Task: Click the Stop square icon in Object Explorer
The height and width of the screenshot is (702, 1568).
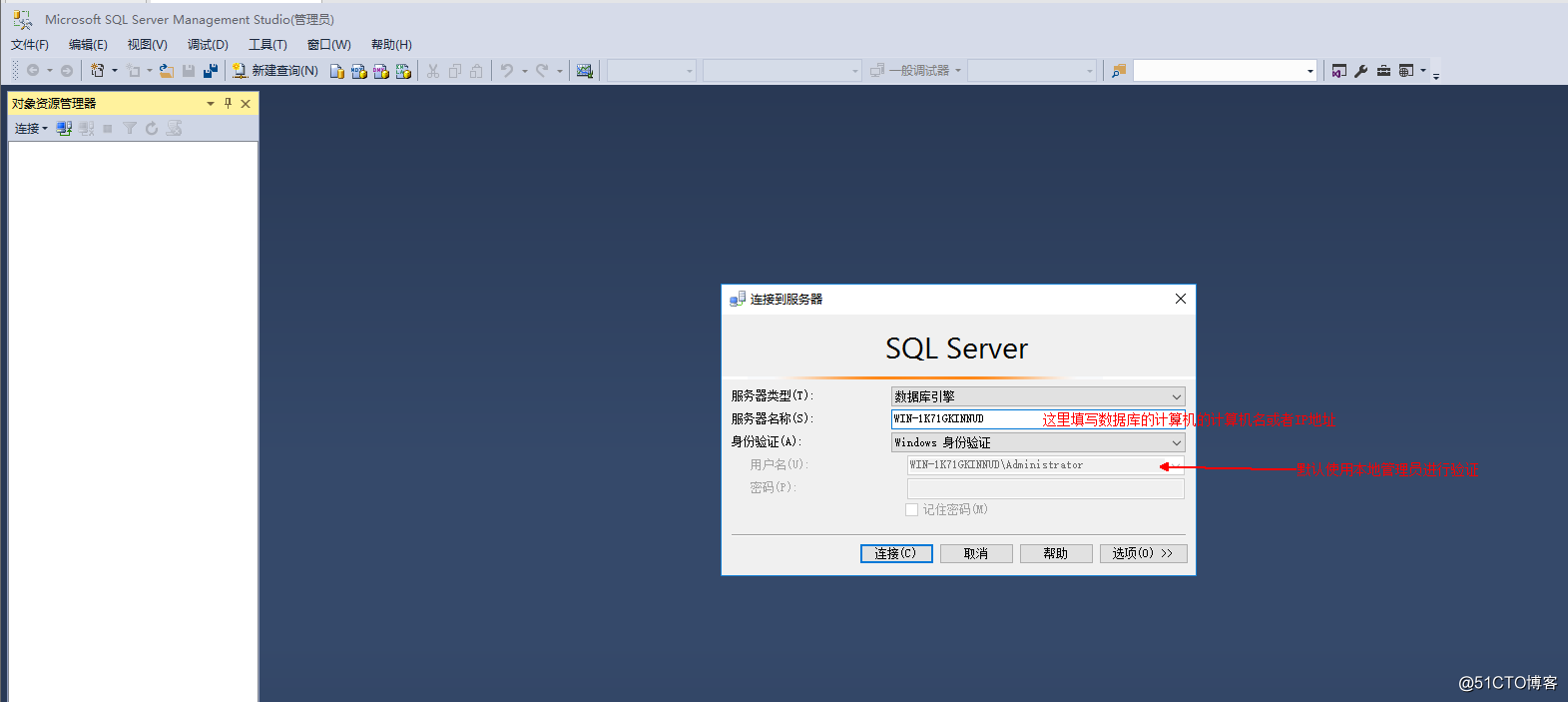Action: click(108, 129)
